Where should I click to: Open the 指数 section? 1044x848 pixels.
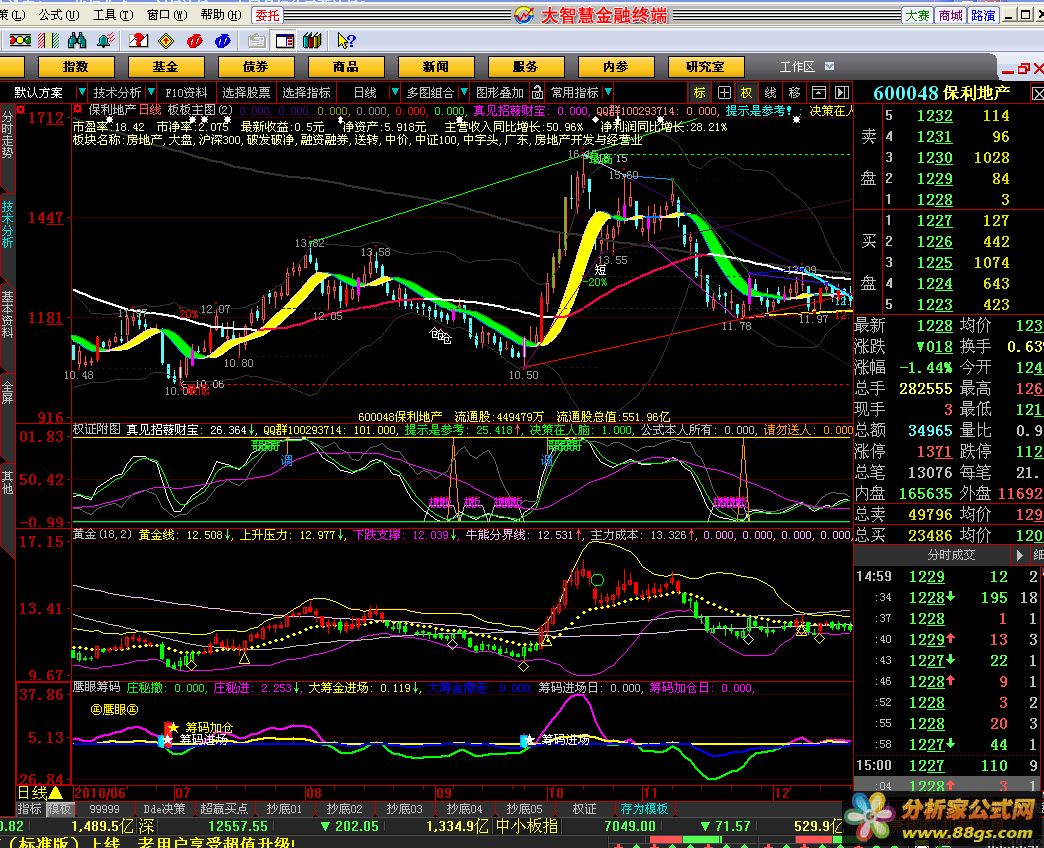click(x=76, y=67)
